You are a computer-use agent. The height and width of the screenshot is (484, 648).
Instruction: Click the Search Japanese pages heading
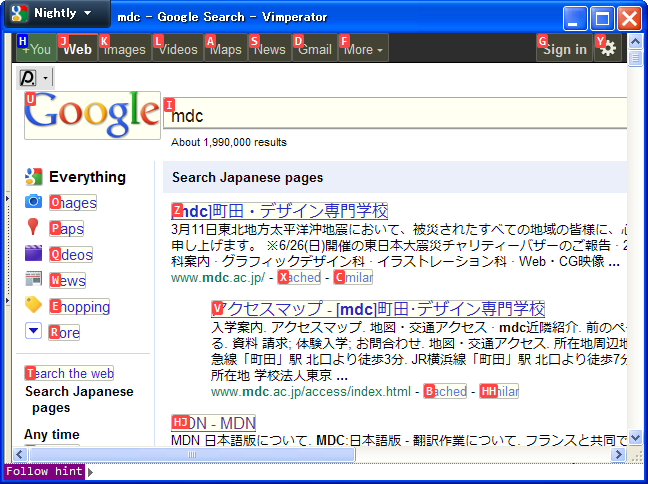pyautogui.click(x=248, y=177)
